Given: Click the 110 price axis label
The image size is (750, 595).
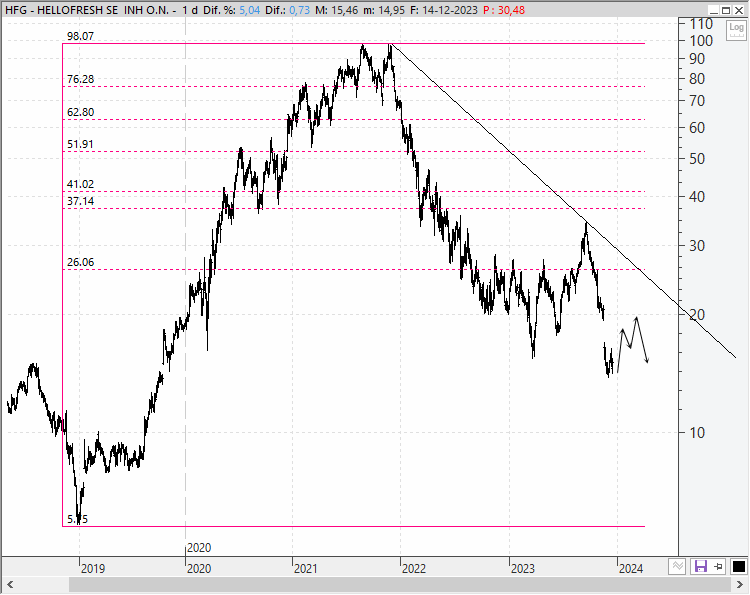Looking at the screenshot, I should click(701, 23).
